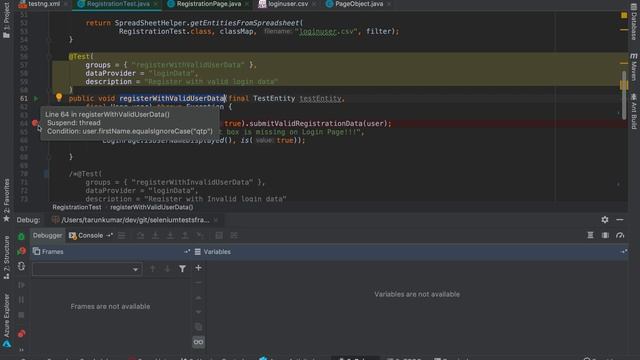The image size is (640, 360).
Task: Click the Pause Program icon
Action: (21, 300)
